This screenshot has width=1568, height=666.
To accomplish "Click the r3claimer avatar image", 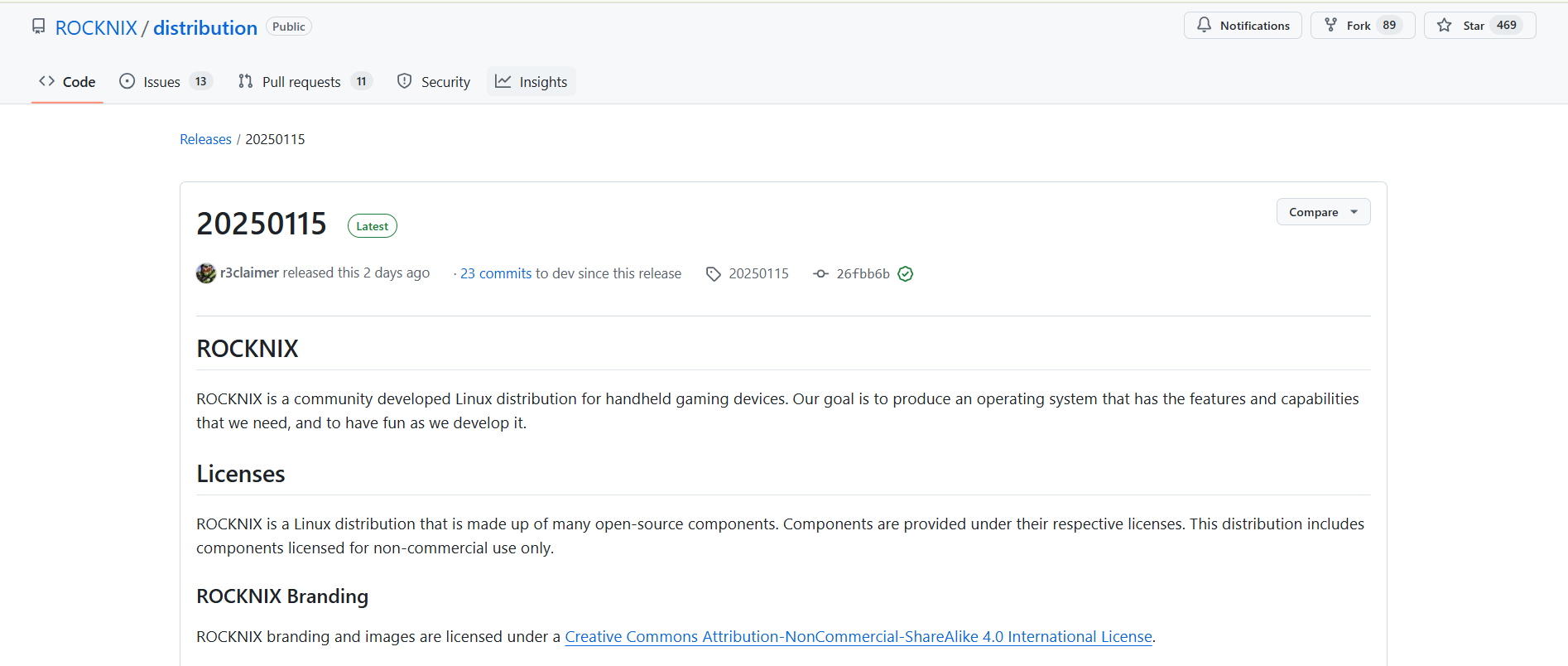I will 206,273.
